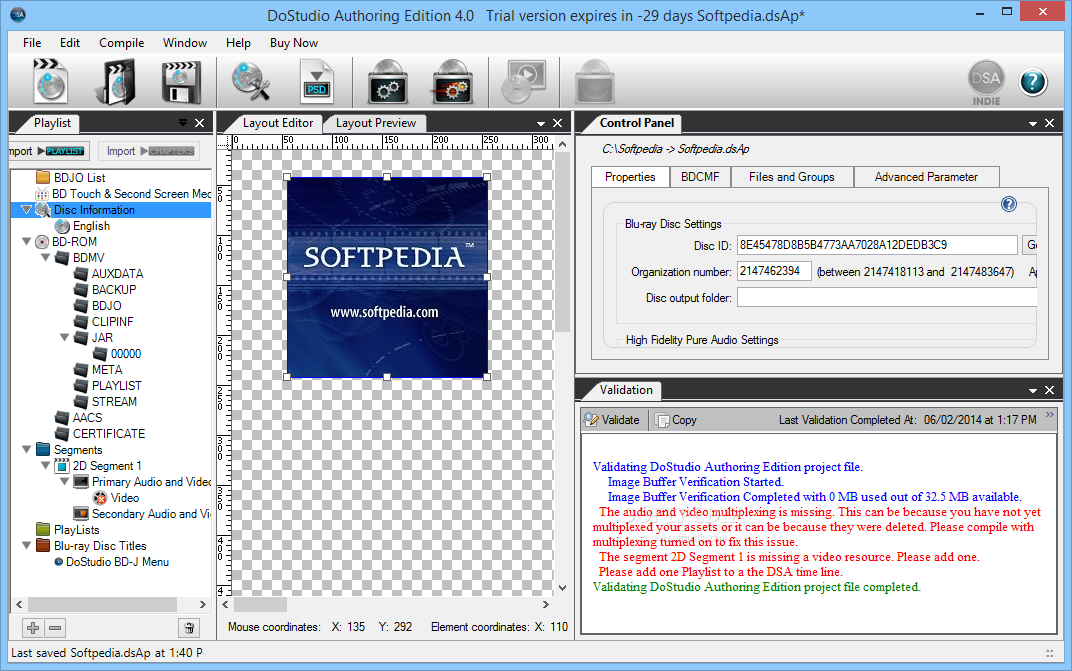Switch to the Advanced Parameter tab

click(x=926, y=177)
